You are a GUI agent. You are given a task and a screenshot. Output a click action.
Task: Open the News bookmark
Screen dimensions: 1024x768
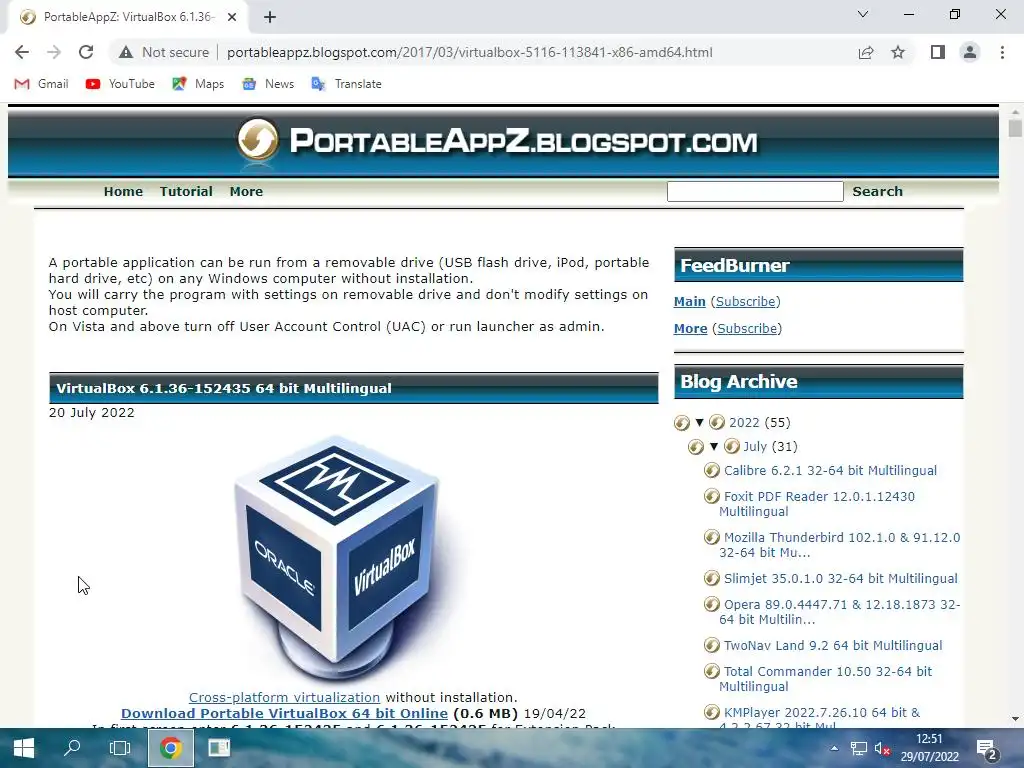coord(268,84)
